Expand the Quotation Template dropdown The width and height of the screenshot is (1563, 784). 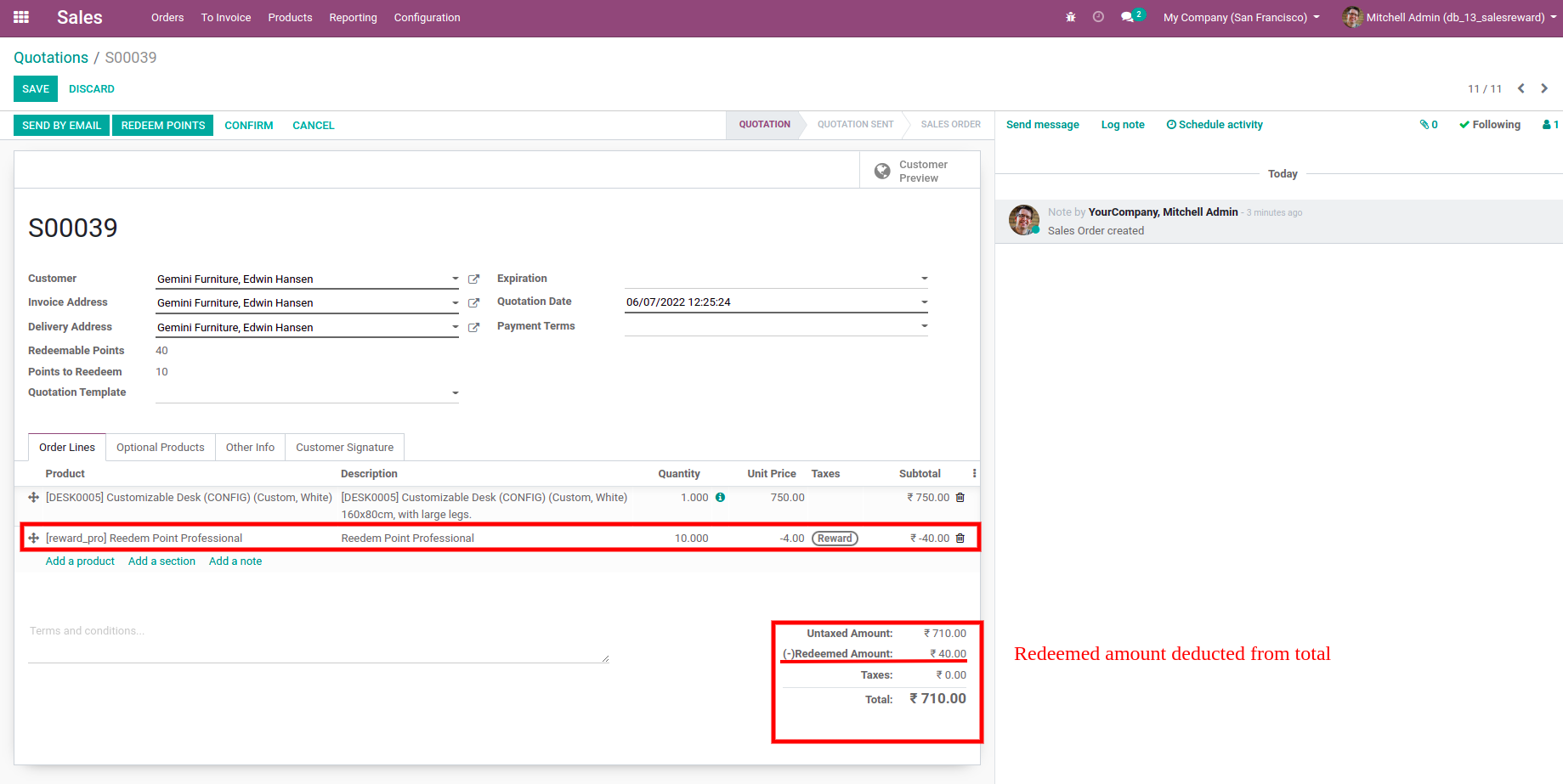[455, 392]
